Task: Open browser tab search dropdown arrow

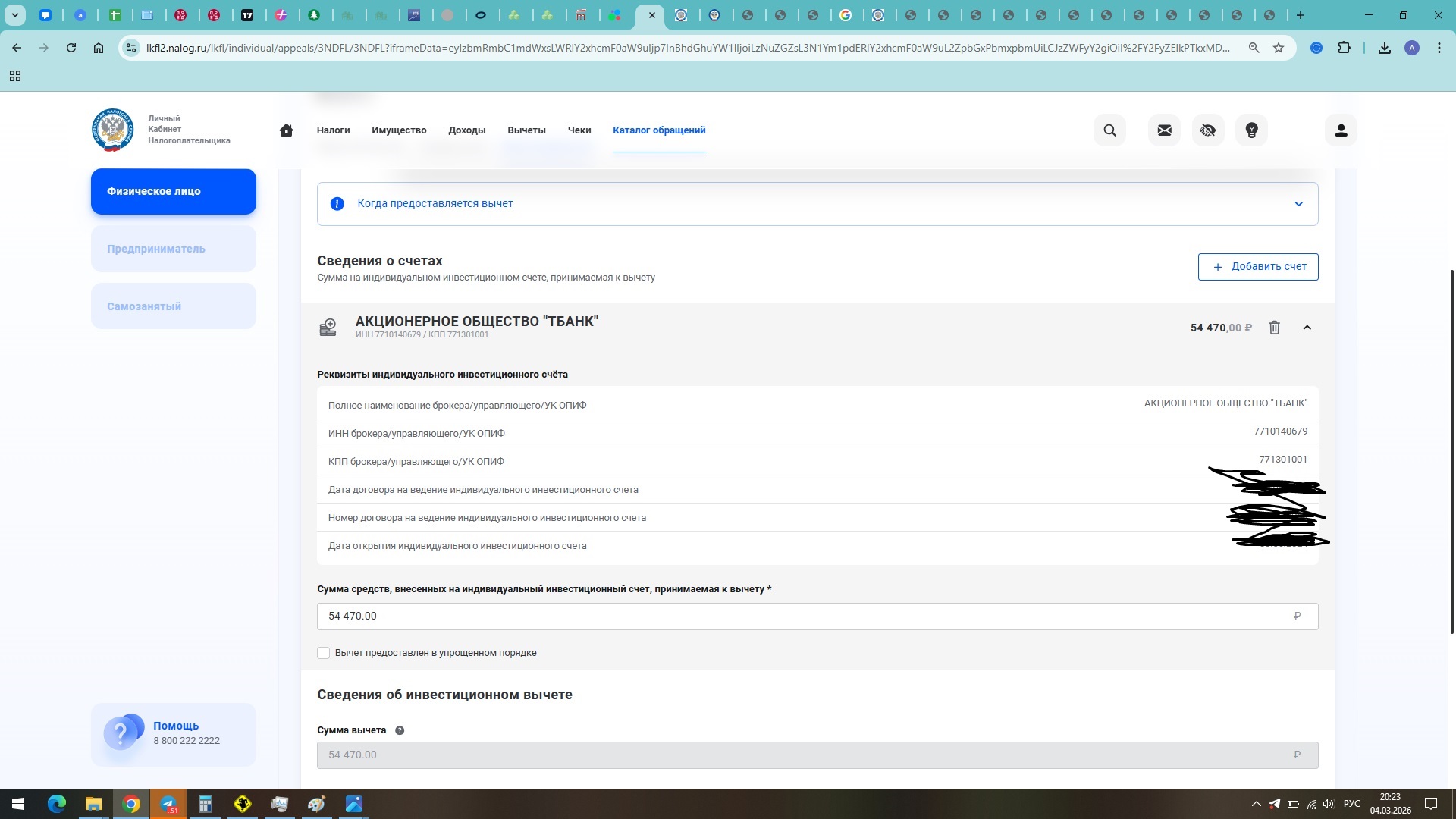Action: click(14, 15)
